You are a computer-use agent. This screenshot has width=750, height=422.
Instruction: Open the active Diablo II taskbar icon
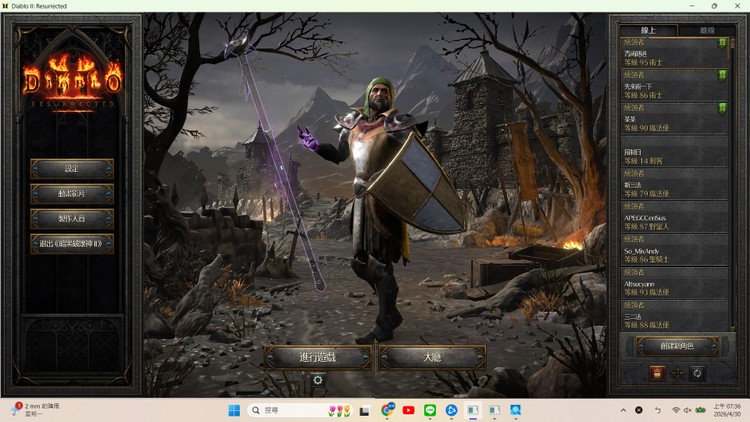473,410
